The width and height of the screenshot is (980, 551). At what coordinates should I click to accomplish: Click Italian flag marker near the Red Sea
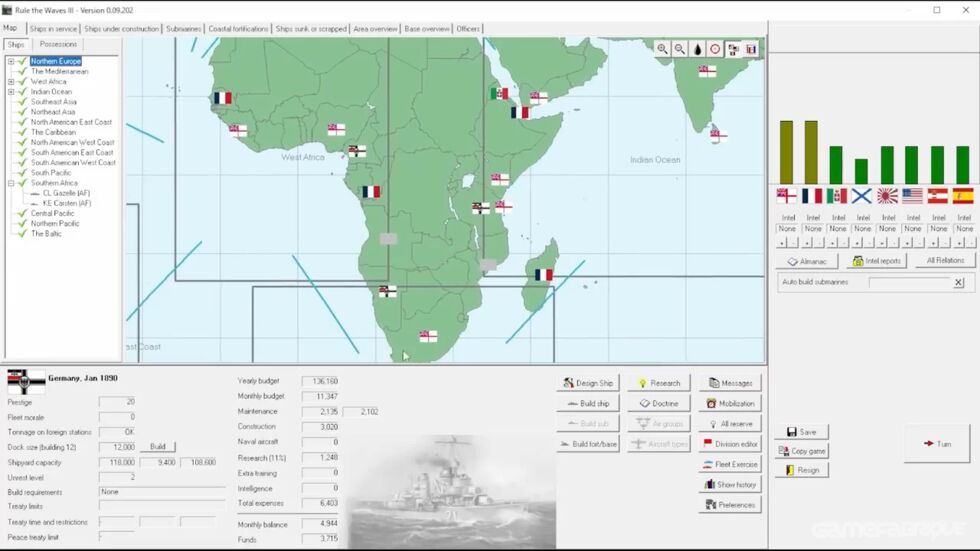[x=499, y=94]
